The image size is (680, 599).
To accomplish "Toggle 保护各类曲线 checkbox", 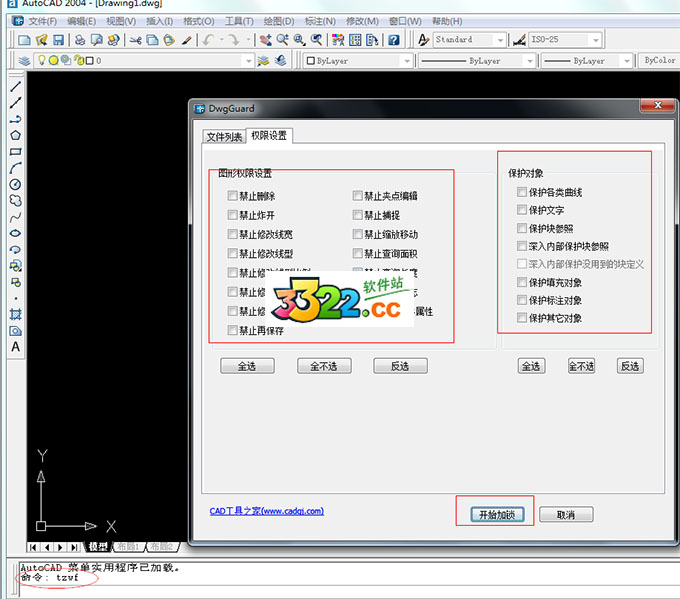I will (x=522, y=192).
